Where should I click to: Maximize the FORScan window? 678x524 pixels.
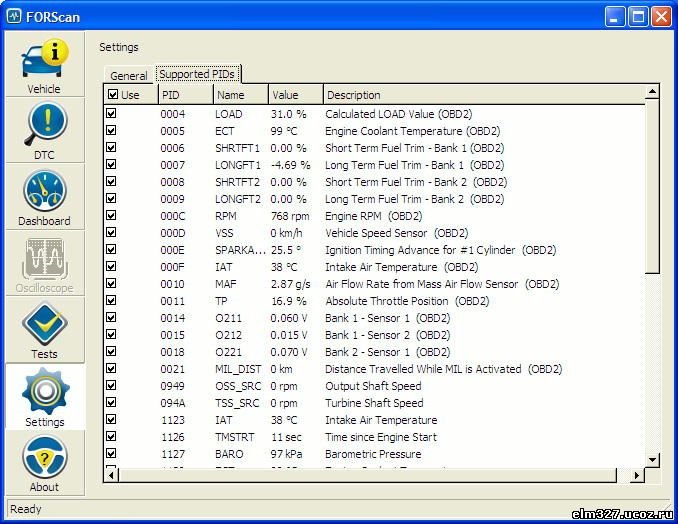tap(638, 16)
